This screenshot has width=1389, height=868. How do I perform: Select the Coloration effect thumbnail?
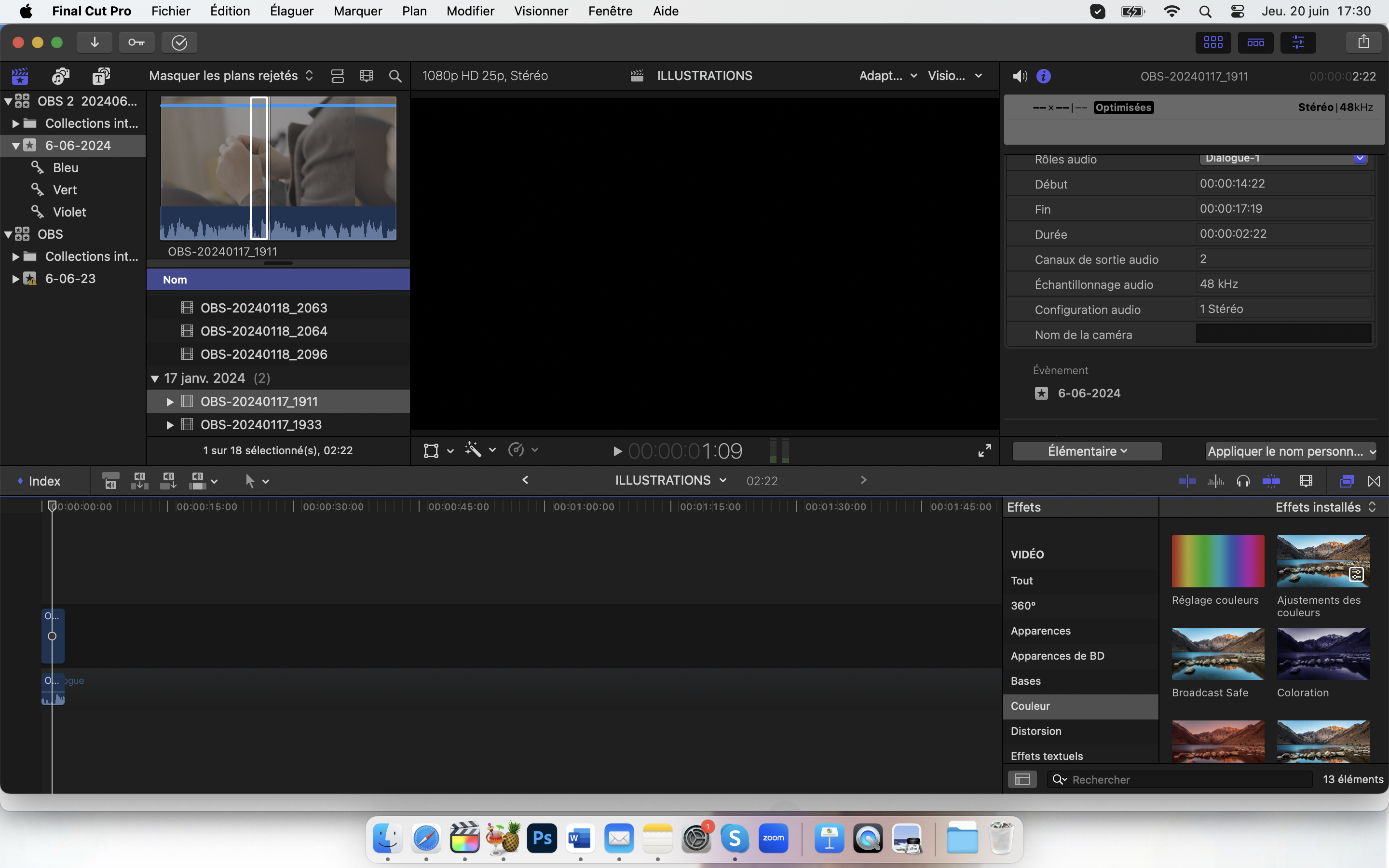click(1322, 653)
